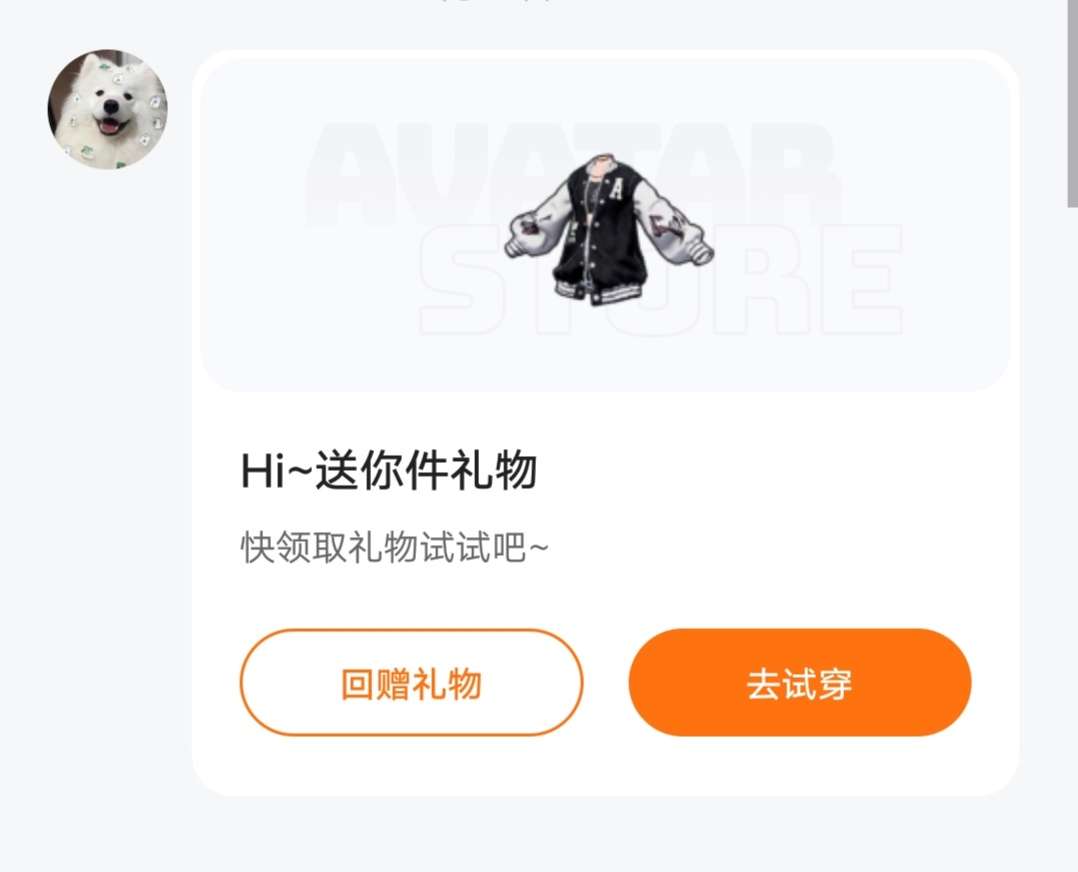Screen dimensions: 1078x872
Task: Try on the gift via 去试穿
Action: pyautogui.click(x=800, y=682)
